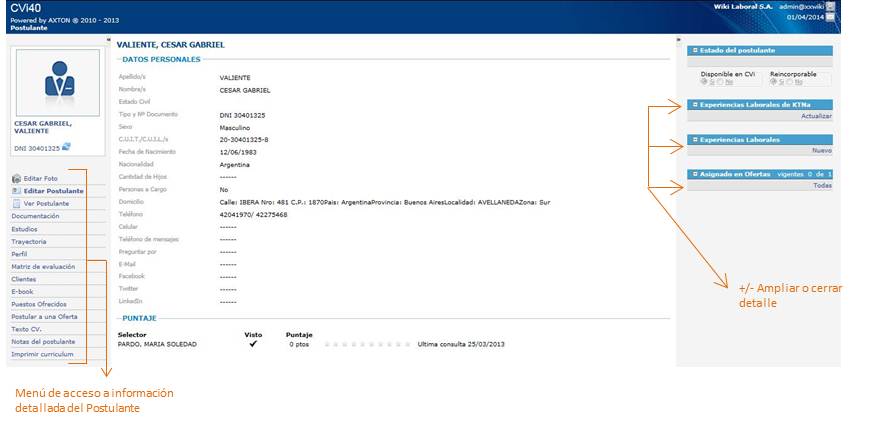The height and width of the screenshot is (423, 877).
Task: Click the Ver Postulante document icon
Action: pyautogui.click(x=16, y=203)
